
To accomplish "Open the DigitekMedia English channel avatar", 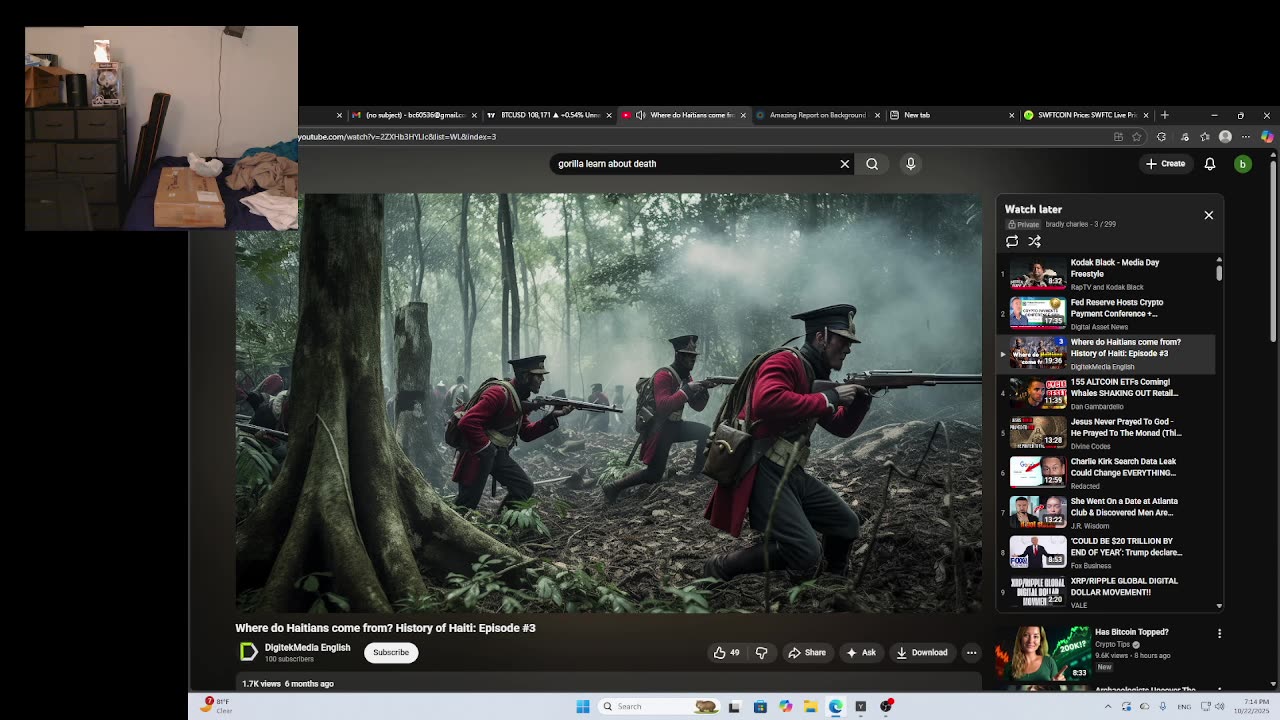I will click(248, 652).
